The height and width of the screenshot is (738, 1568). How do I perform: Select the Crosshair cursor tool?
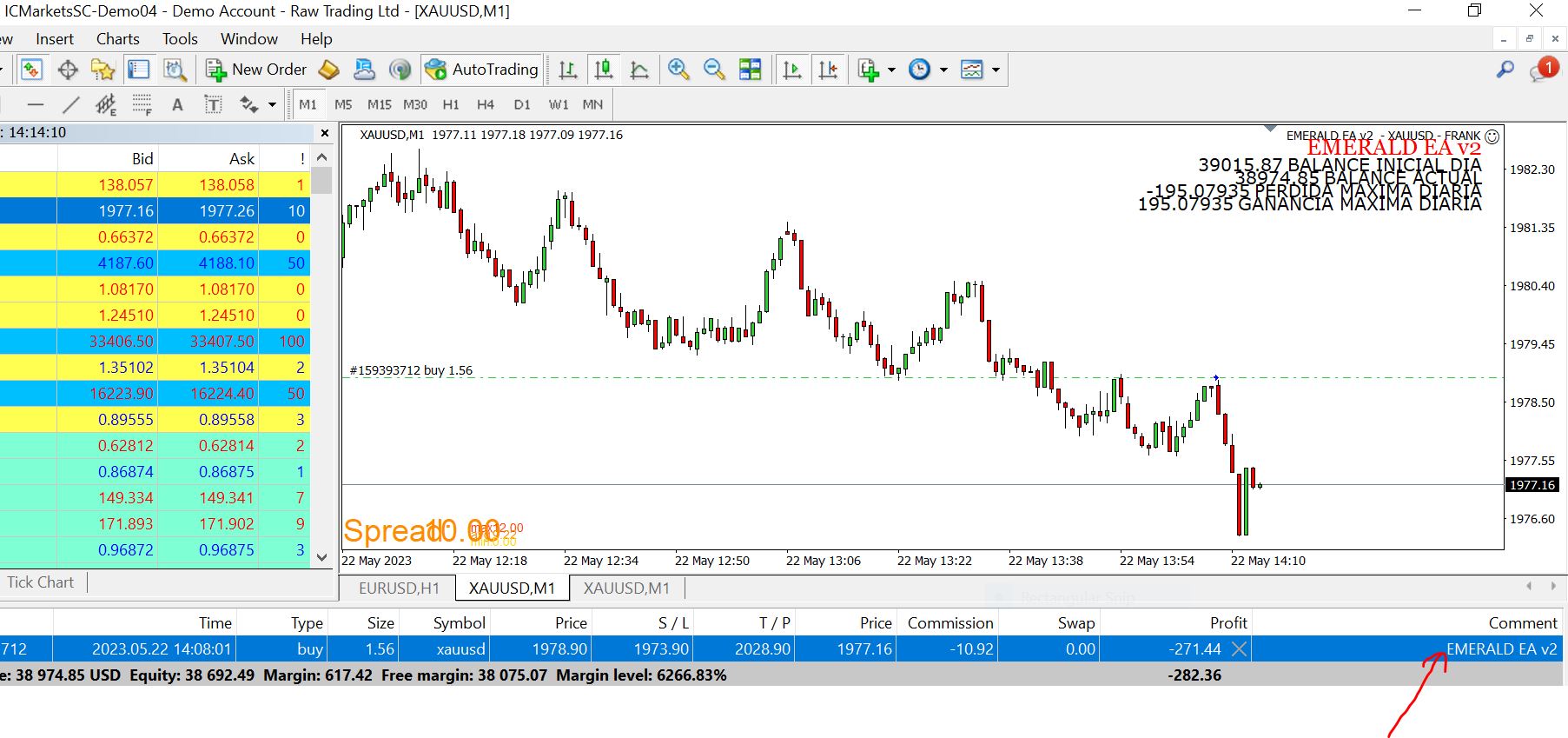pos(68,70)
